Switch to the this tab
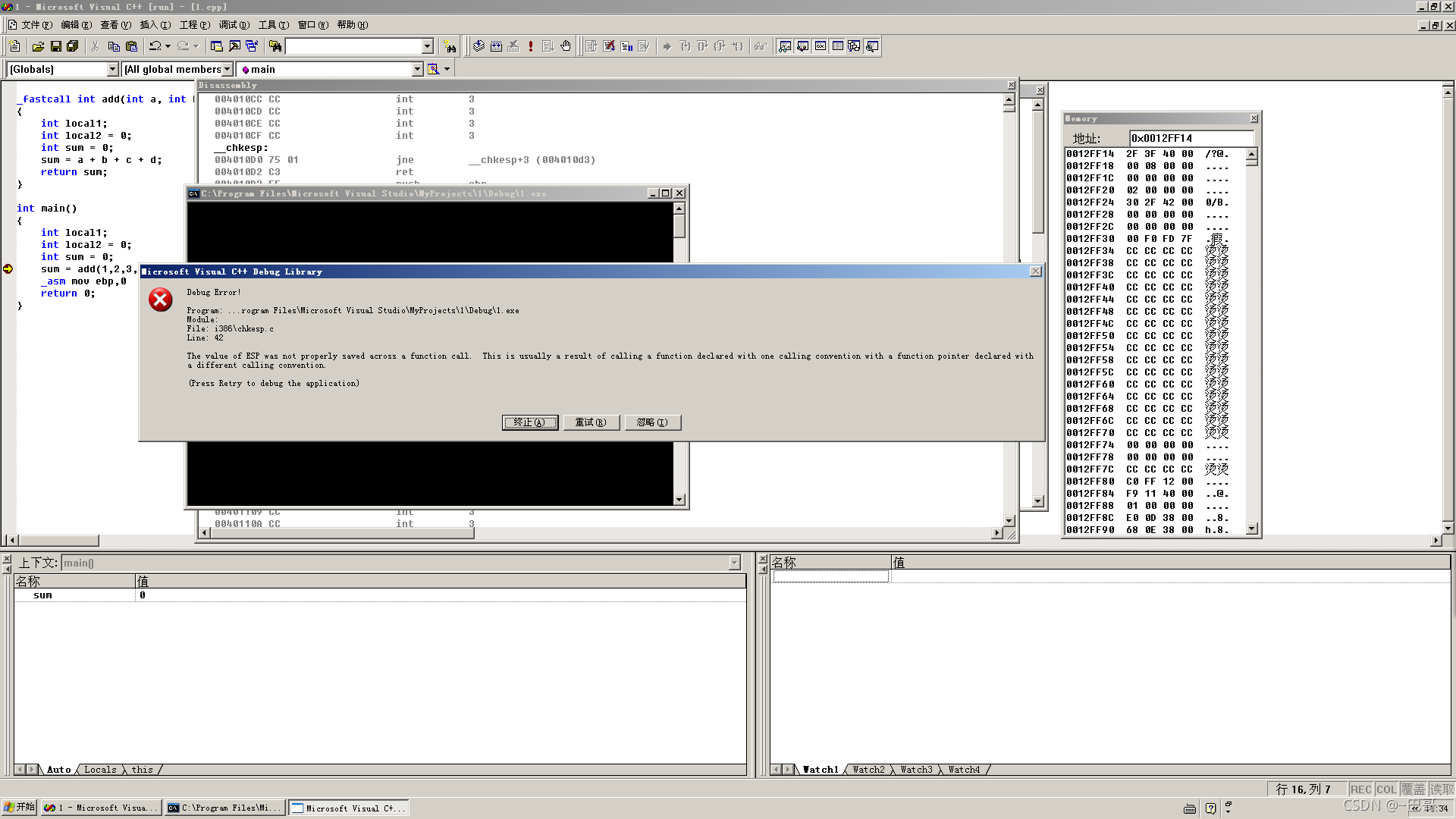Image resolution: width=1456 pixels, height=819 pixels. pos(143,770)
